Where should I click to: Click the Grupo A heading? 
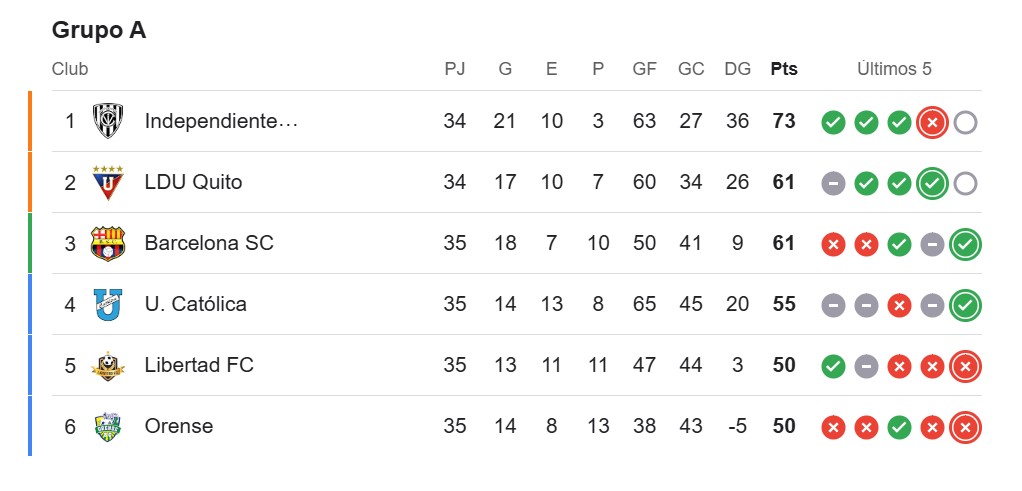pyautogui.click(x=99, y=30)
